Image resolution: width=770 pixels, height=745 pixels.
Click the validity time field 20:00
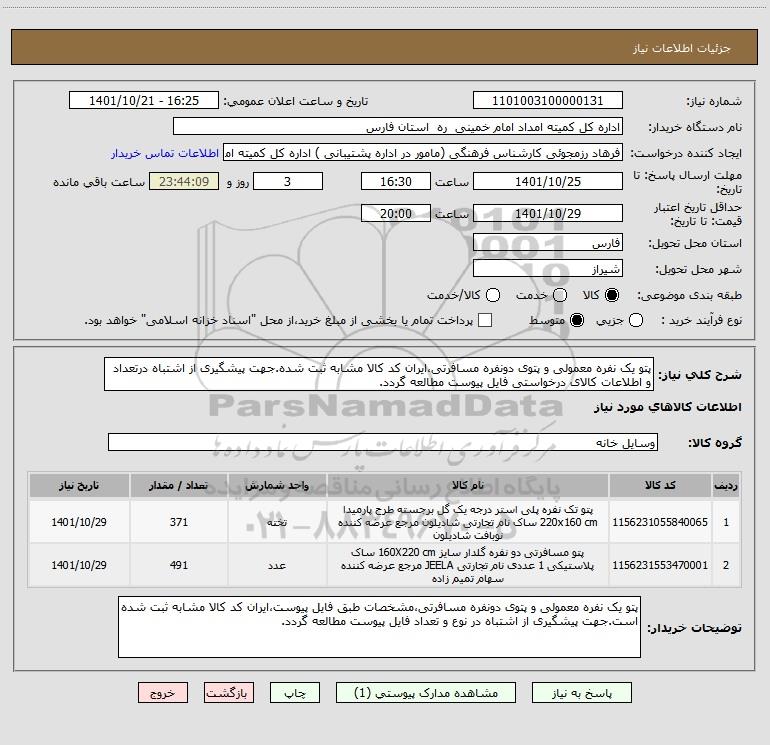396,213
